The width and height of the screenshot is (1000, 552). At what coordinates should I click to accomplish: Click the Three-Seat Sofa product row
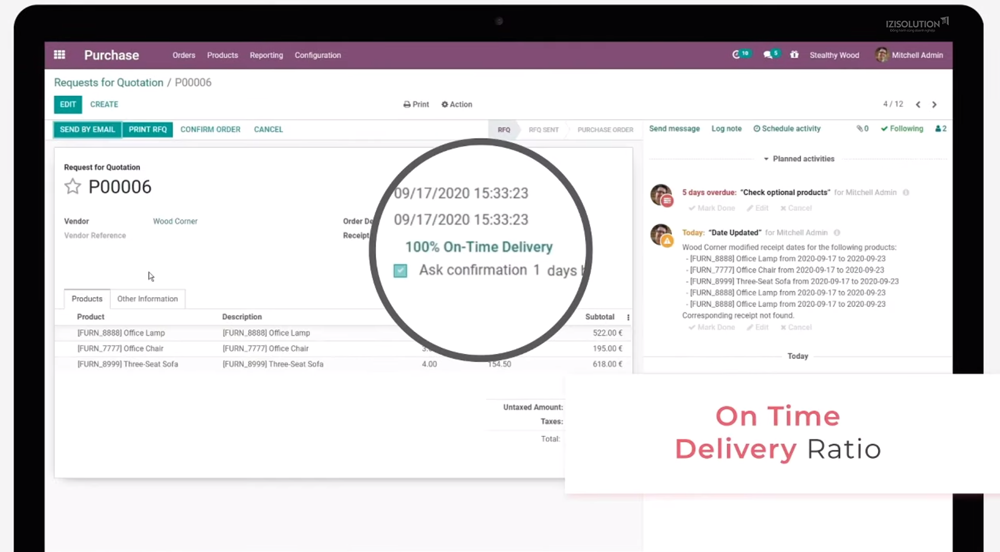[343, 365]
